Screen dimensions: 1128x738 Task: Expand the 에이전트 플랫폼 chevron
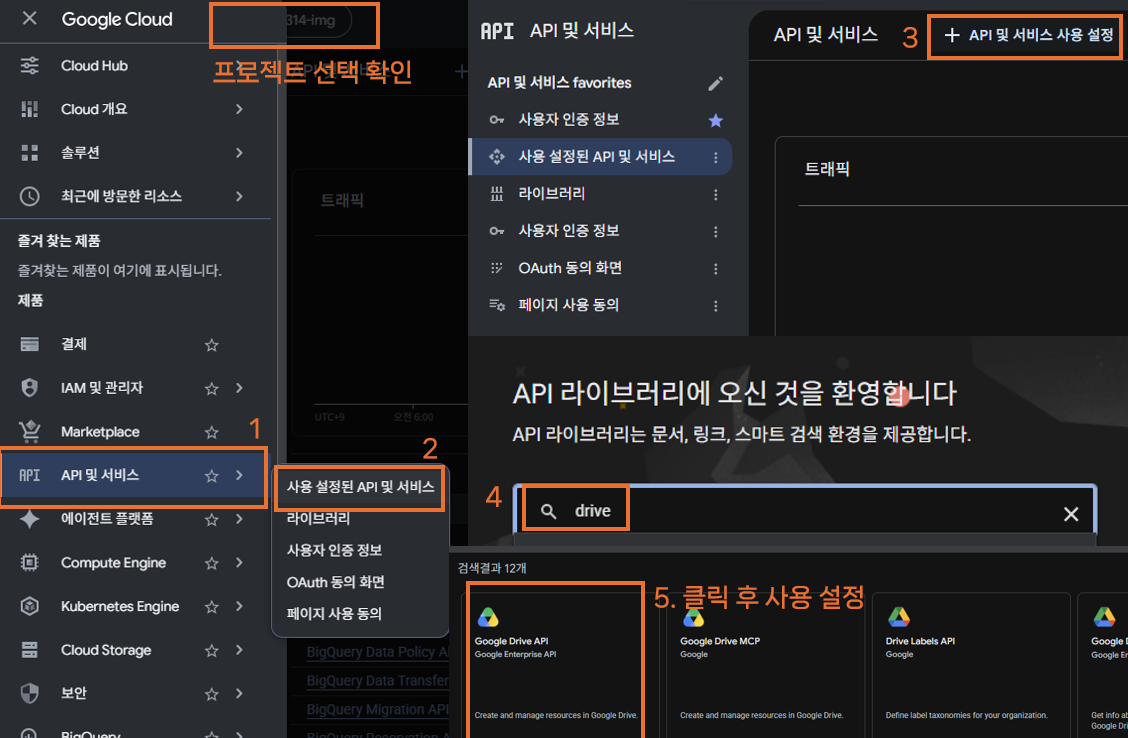(240, 519)
